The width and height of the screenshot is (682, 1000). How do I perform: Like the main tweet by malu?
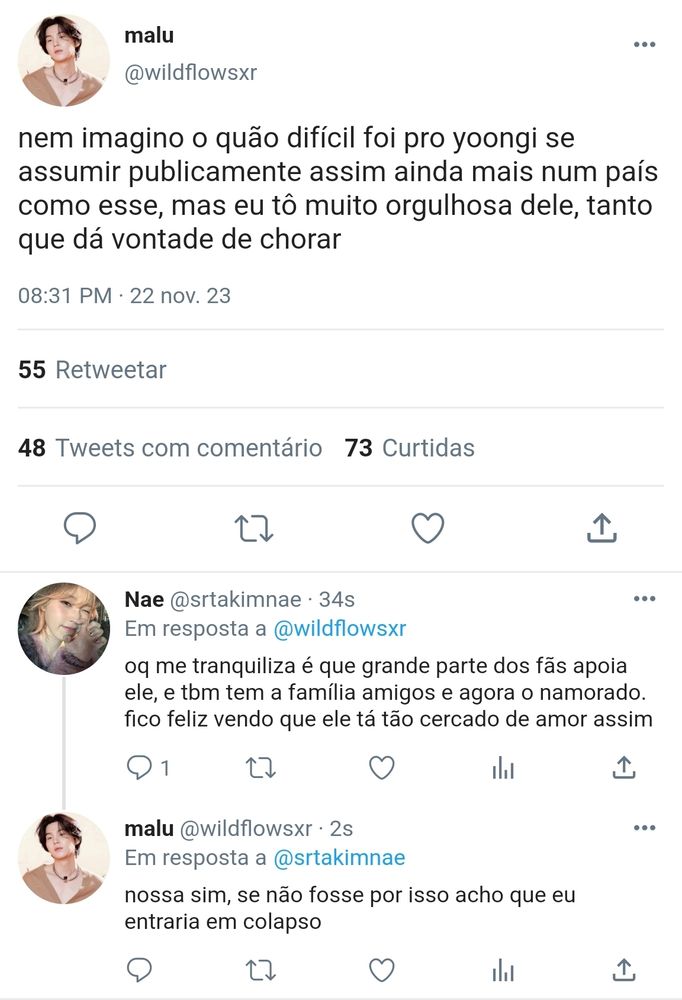427,528
